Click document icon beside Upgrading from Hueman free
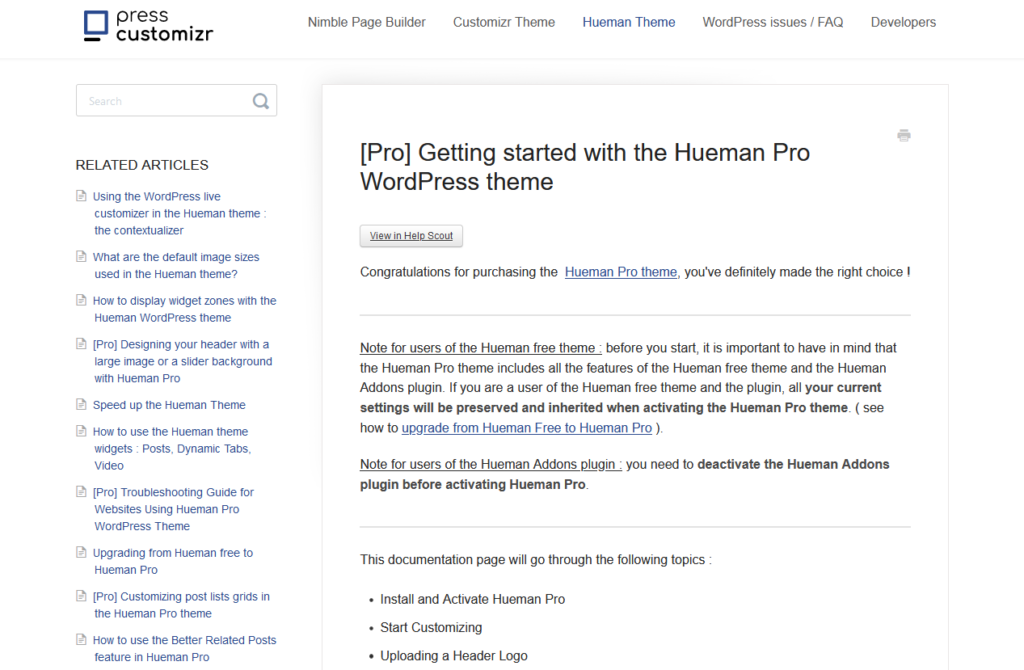This screenshot has width=1024, height=670. [x=82, y=553]
